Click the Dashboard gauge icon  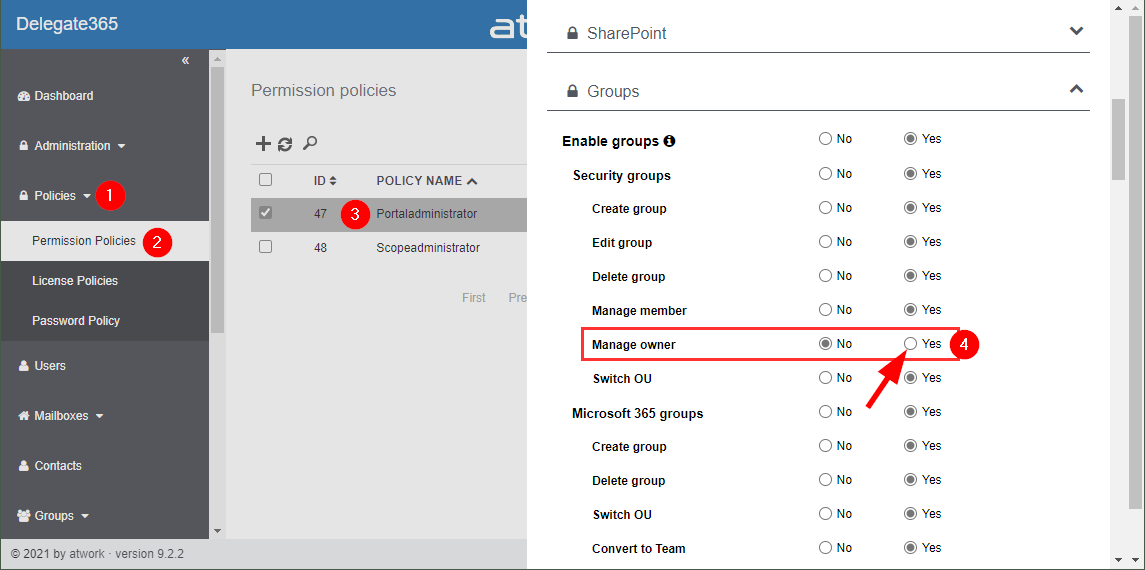[x=25, y=96]
